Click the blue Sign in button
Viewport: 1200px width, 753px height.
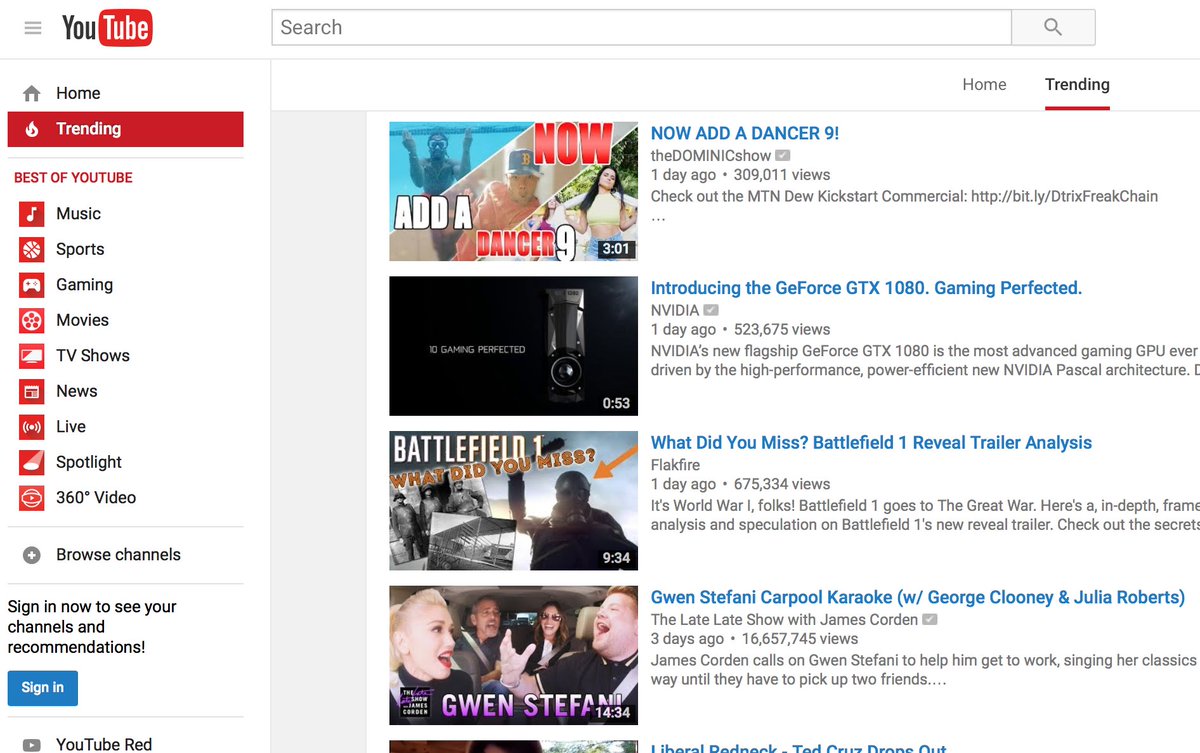pos(42,688)
